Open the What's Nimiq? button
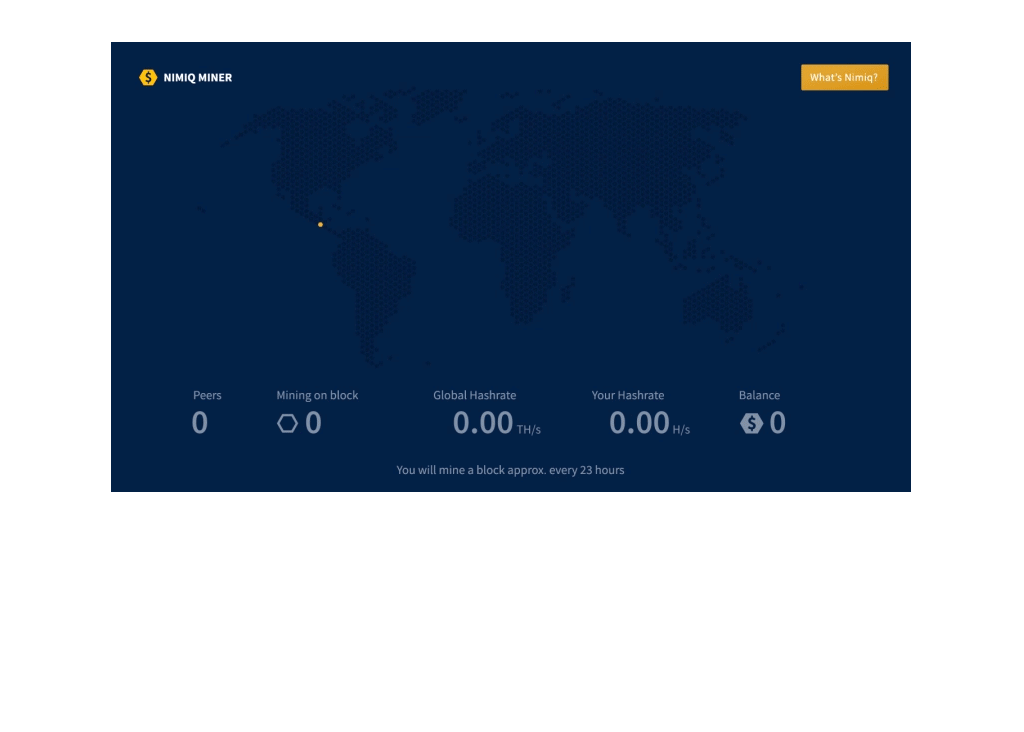 click(844, 78)
